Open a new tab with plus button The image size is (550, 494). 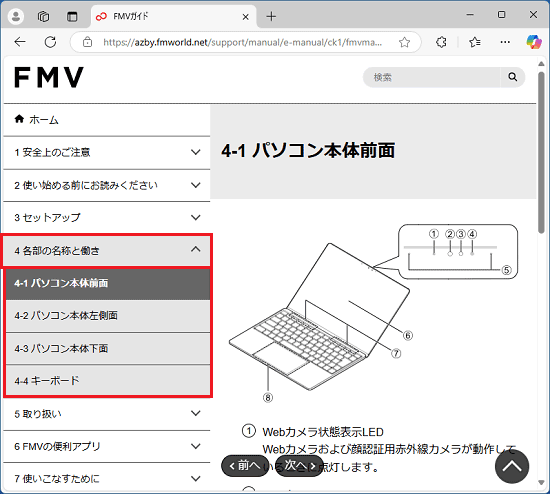coord(271,16)
